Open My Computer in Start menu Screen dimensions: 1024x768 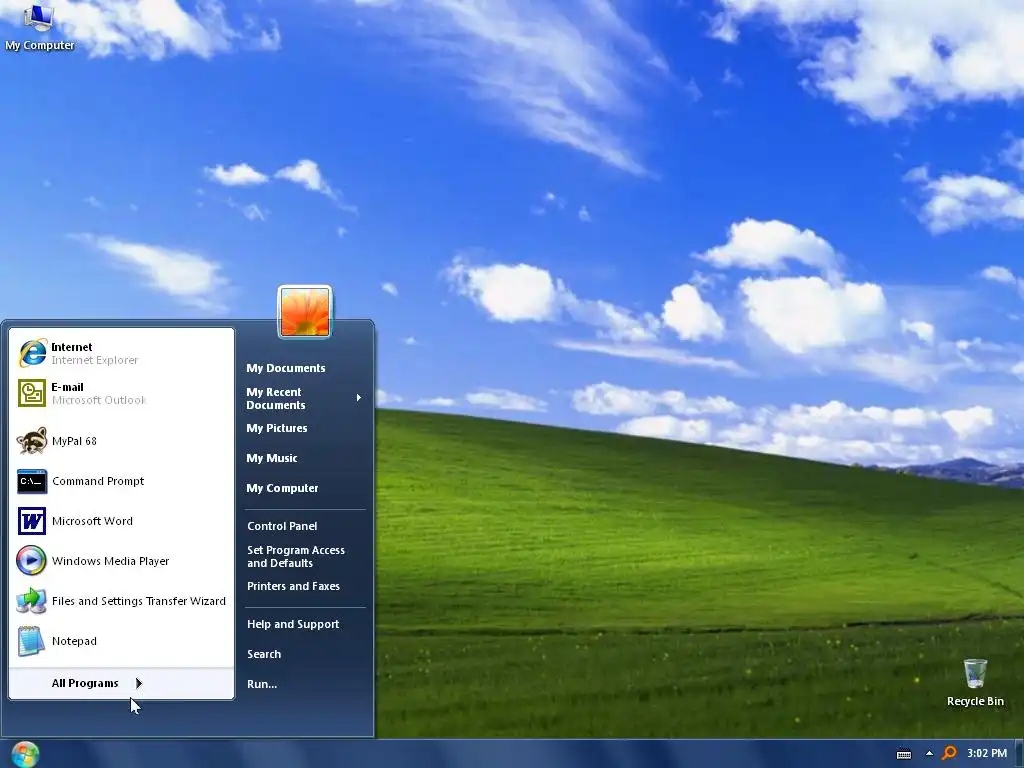(282, 488)
